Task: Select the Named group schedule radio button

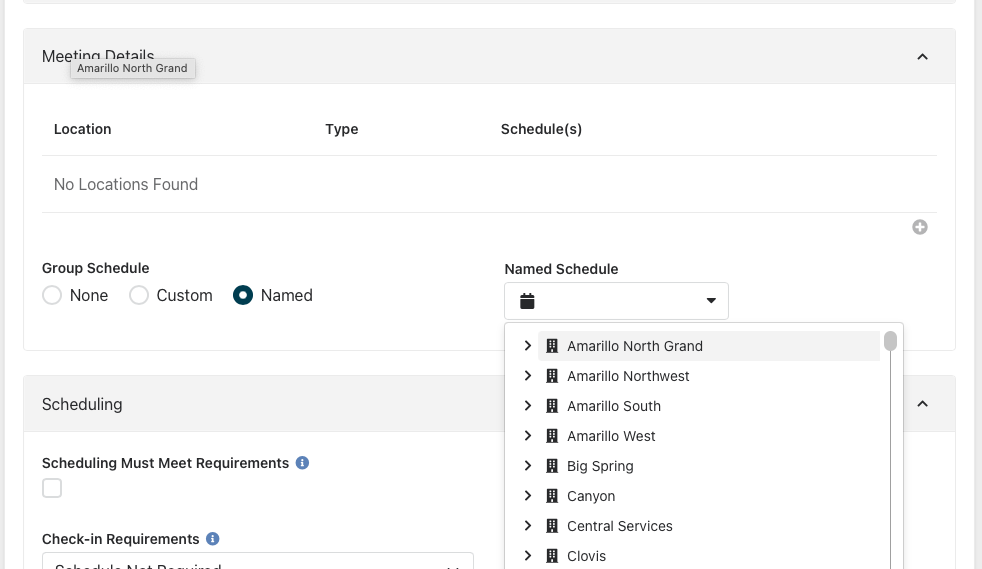Action: point(243,295)
